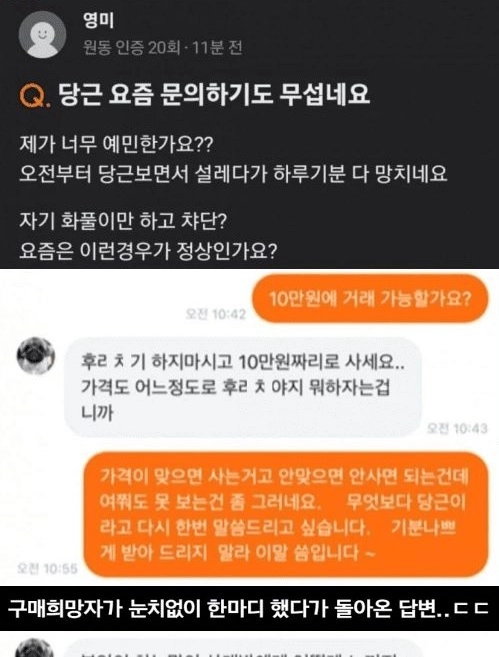Open the post title 당근 요즘 문의하기도 무섭네요
The image size is (499, 657).
(x=214, y=95)
